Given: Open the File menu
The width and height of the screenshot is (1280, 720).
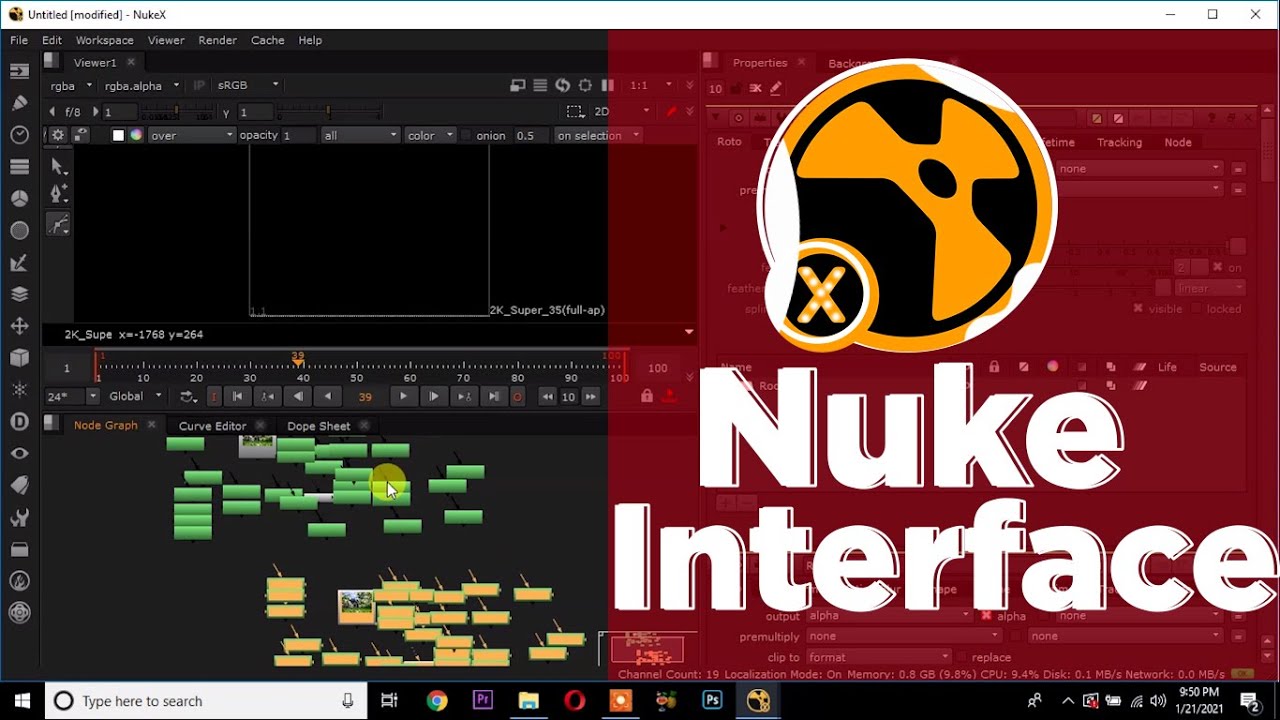Looking at the screenshot, I should point(19,40).
